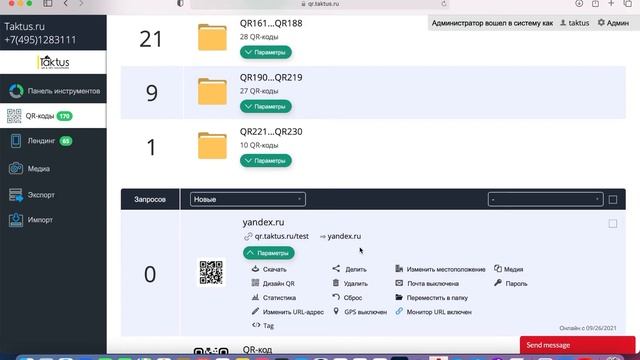Screen dimensions: 640x360
Task: Click the yandex.ru QR code thumbnail
Action: (x=211, y=273)
